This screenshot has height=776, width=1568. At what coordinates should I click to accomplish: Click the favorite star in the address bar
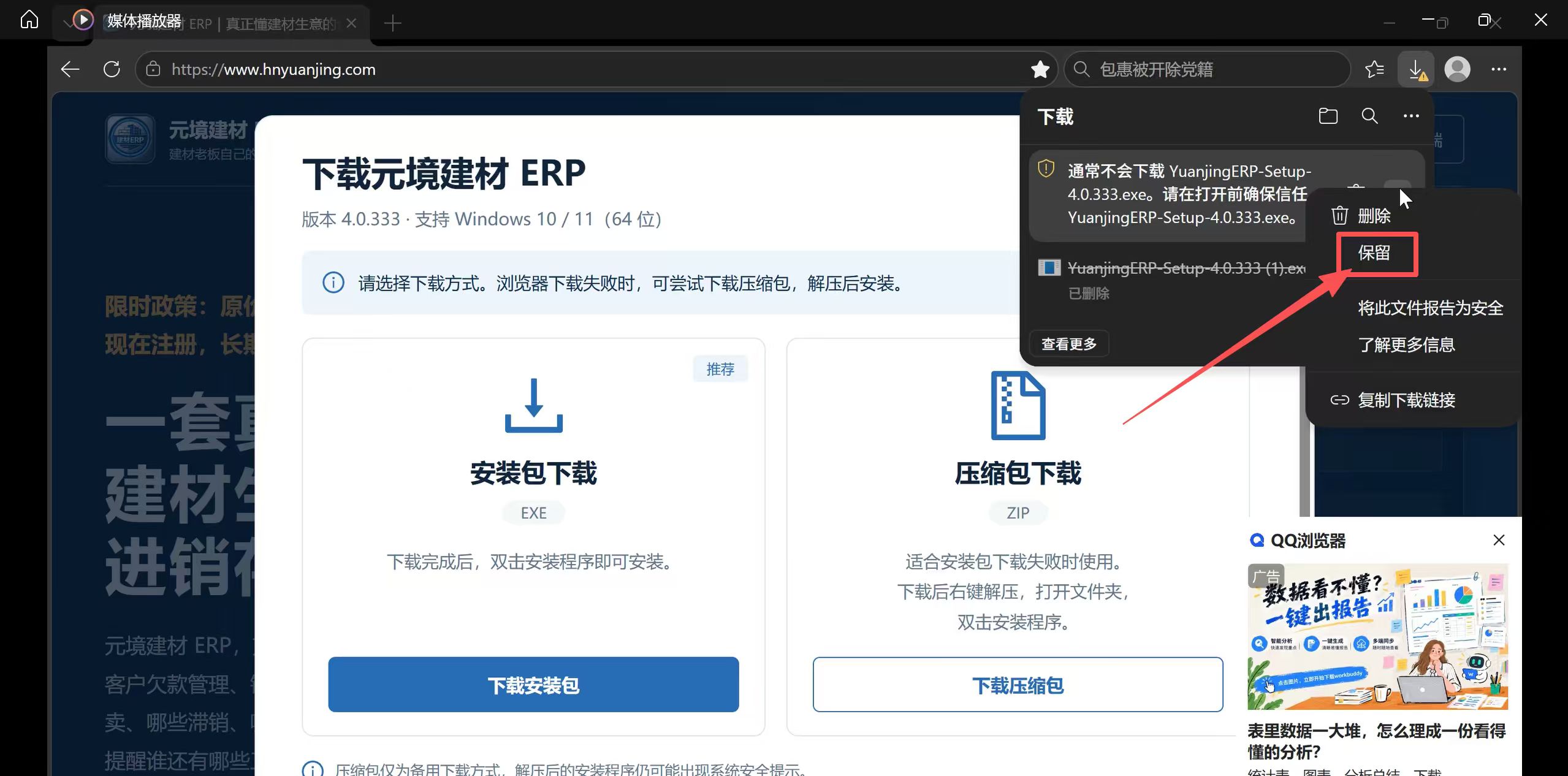point(1040,69)
